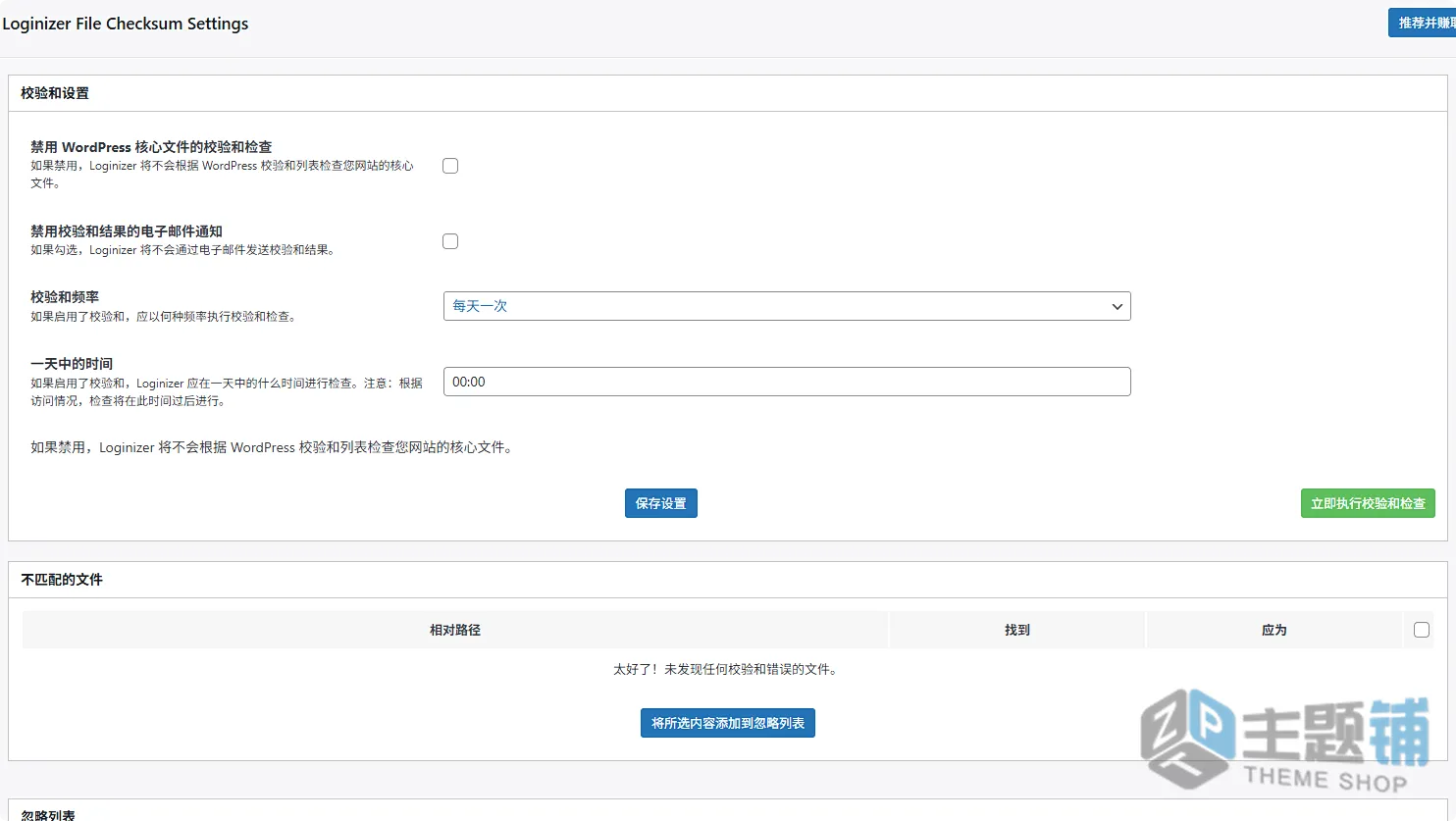
Task: Click the 不匹配的文件 panel heading
Action: [x=62, y=580]
